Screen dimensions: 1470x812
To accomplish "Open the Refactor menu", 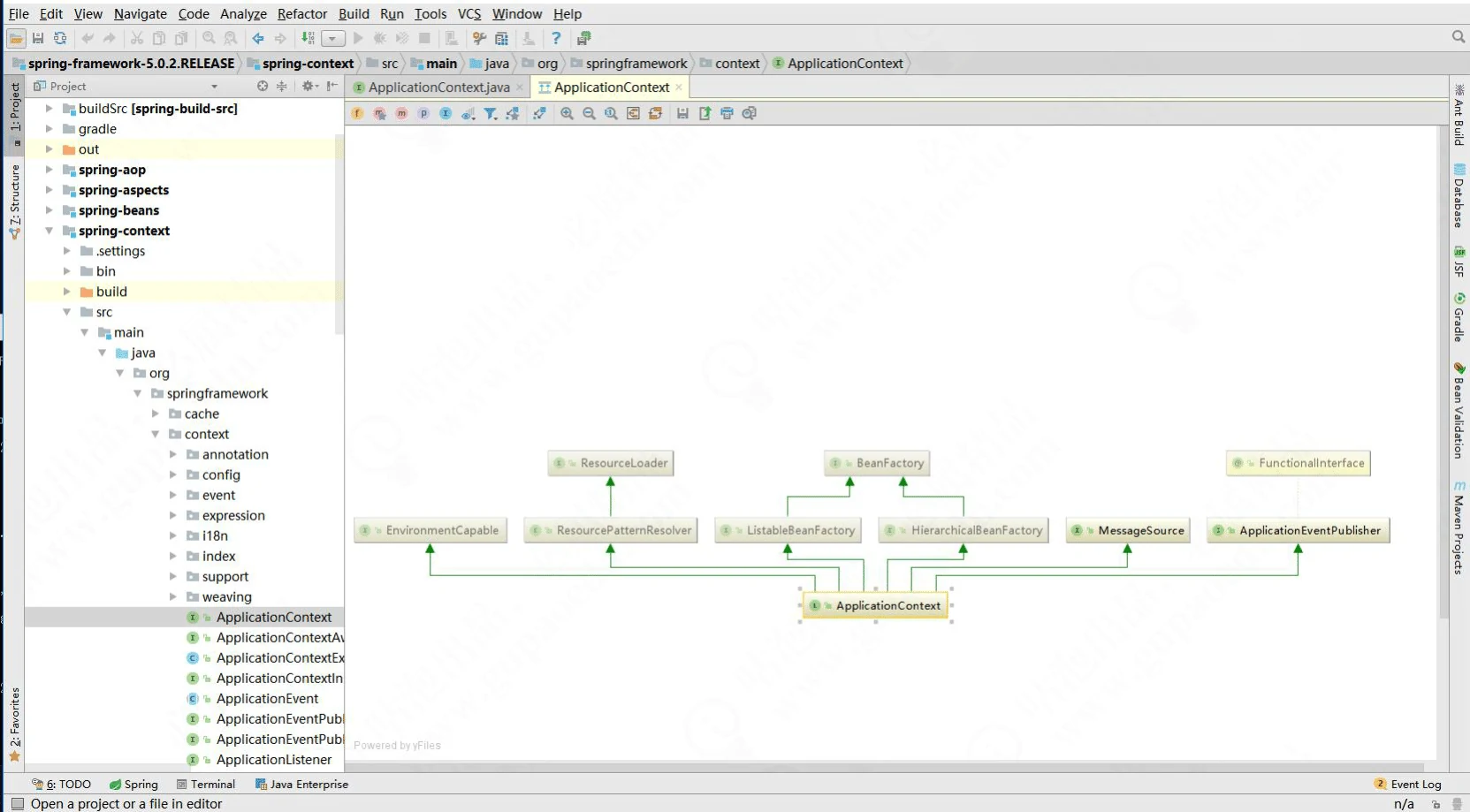I will click(301, 13).
